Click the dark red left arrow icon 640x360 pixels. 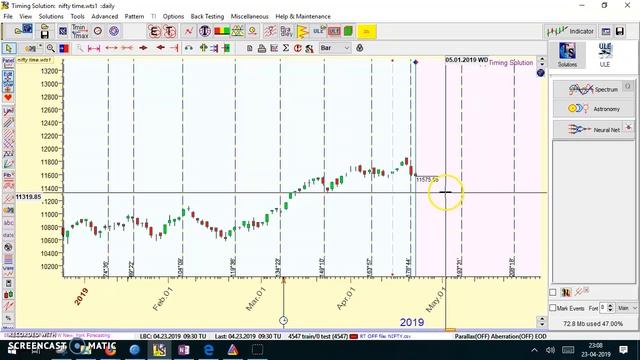point(160,48)
